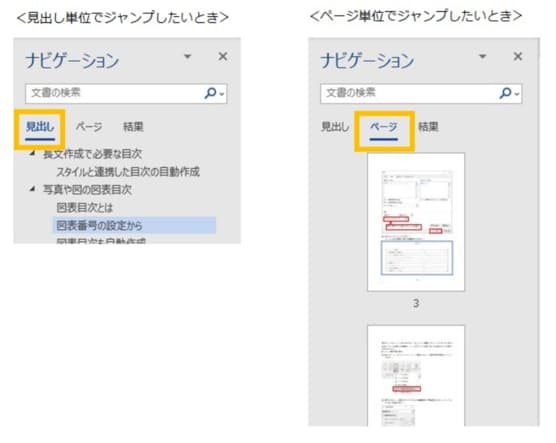Open page 3 thumbnail
This screenshot has height=443, width=556.
416,222
